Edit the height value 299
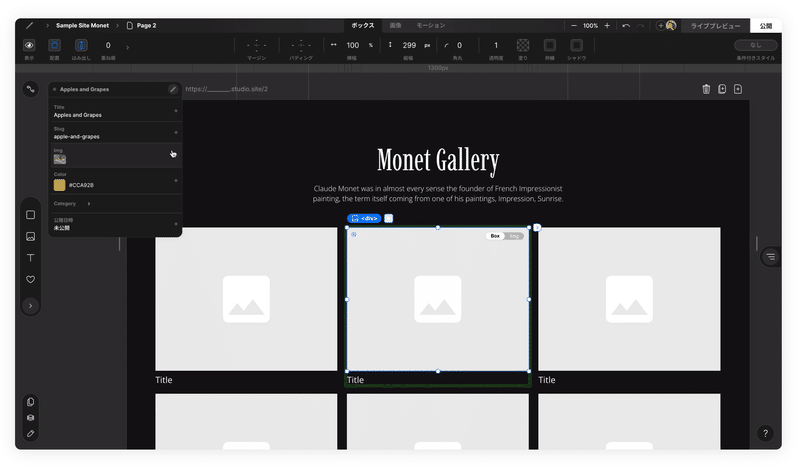The image size is (800, 469). (x=409, y=45)
